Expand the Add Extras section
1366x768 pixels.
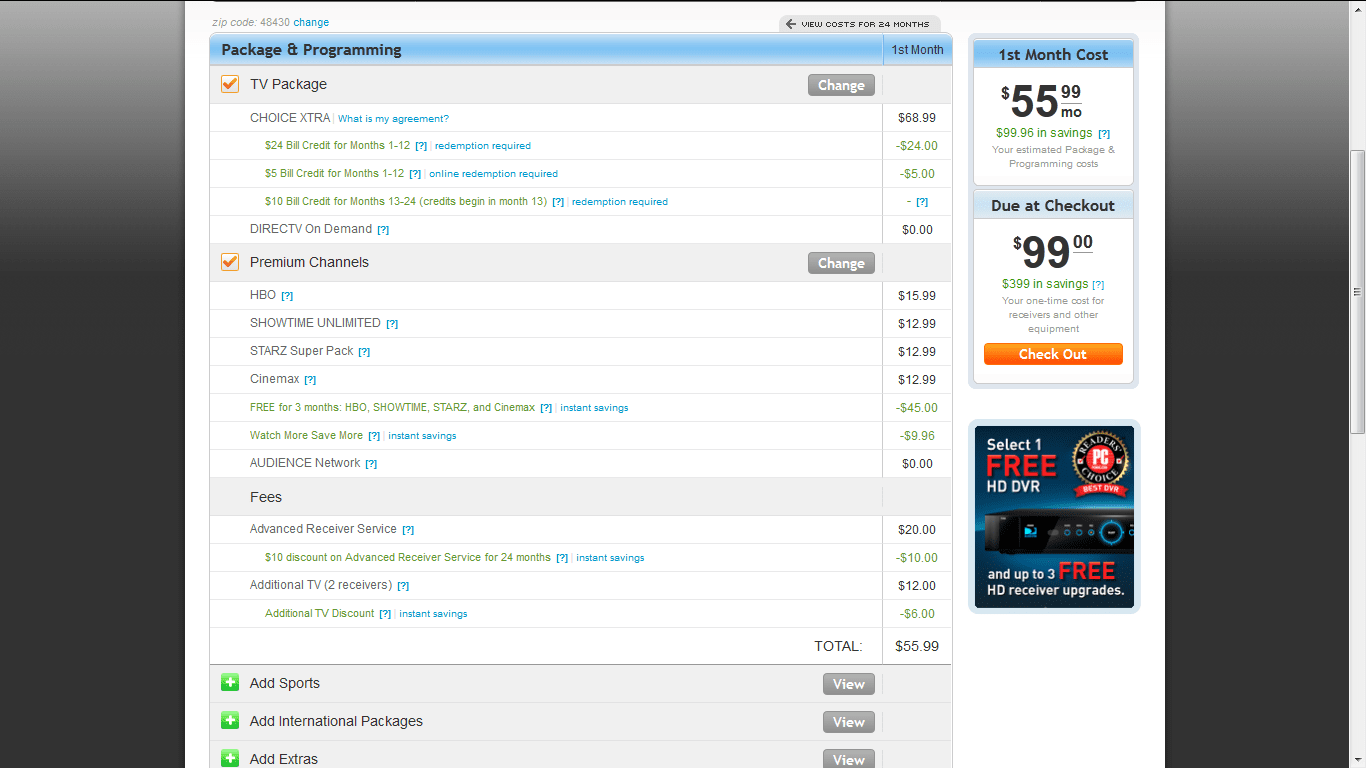click(230, 759)
